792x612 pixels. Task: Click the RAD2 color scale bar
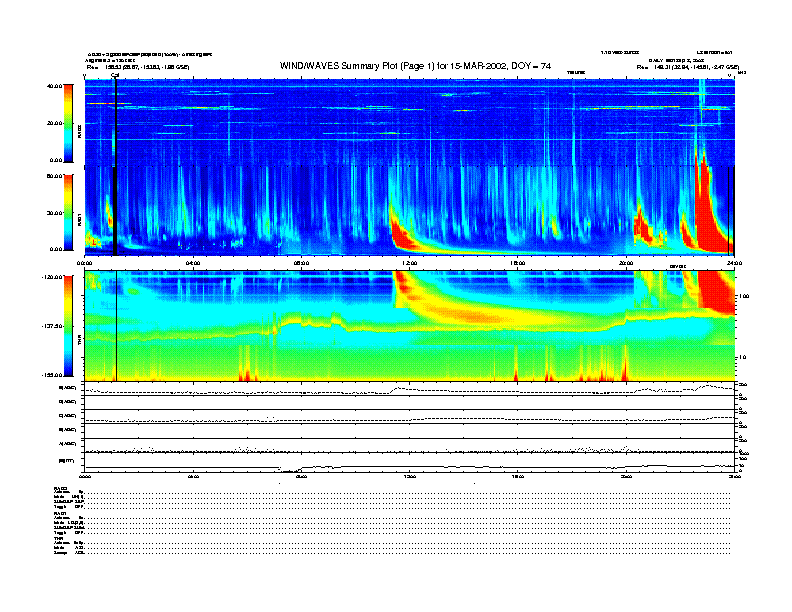pos(68,123)
